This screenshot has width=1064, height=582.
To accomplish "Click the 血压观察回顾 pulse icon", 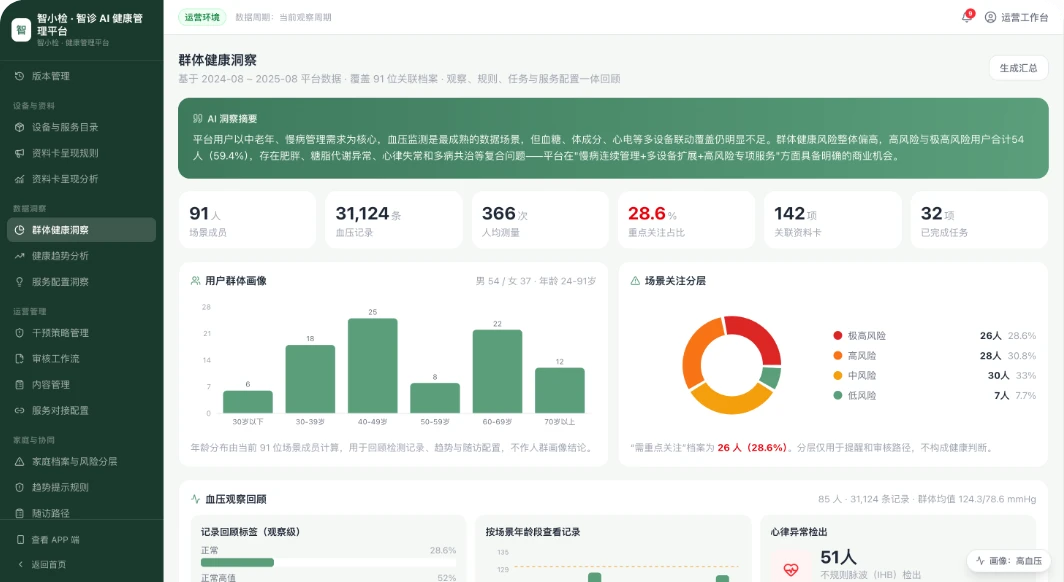I will (x=195, y=499).
